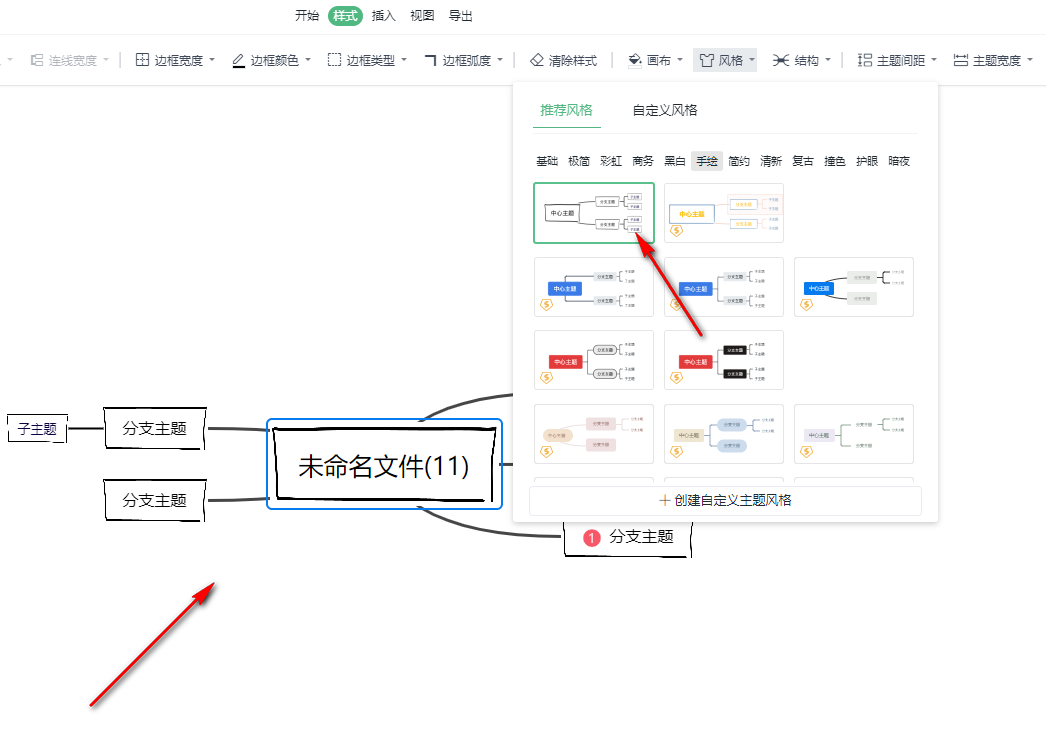Click the 边框弧度 corner icon
Viewport: 1046px width, 730px height.
[x=430, y=60]
